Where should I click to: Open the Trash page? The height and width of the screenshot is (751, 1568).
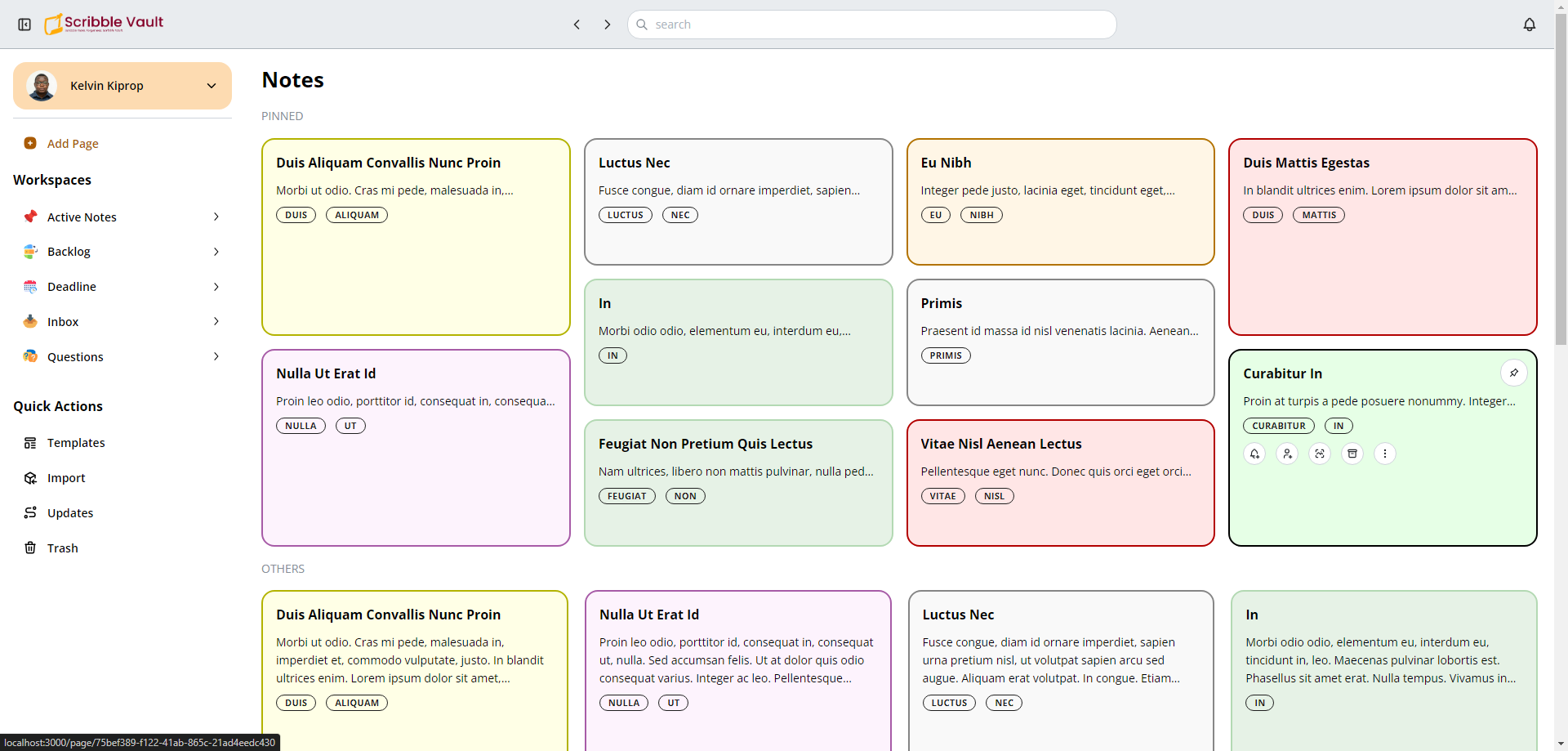[62, 548]
